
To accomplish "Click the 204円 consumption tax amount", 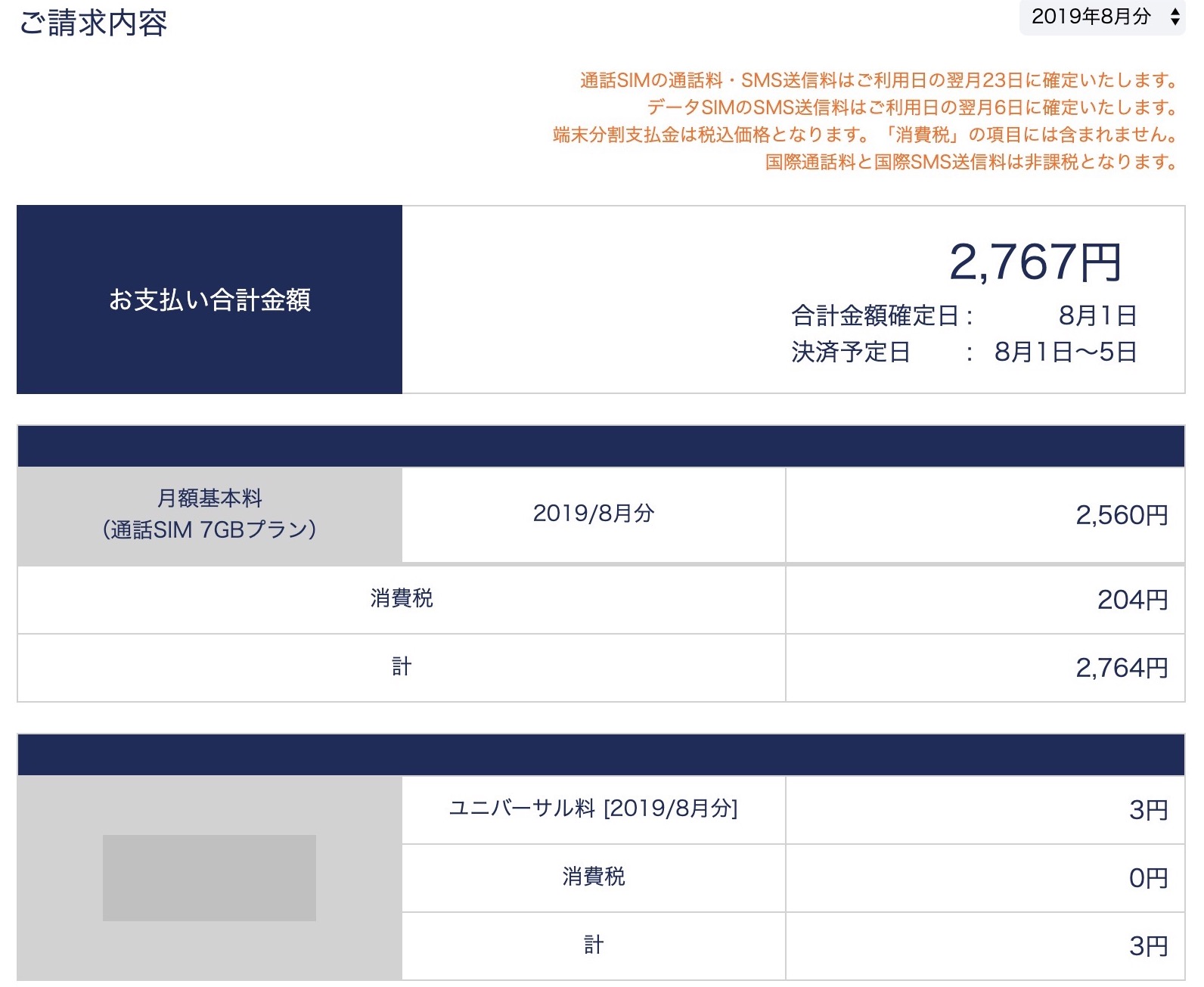I will tap(1132, 601).
